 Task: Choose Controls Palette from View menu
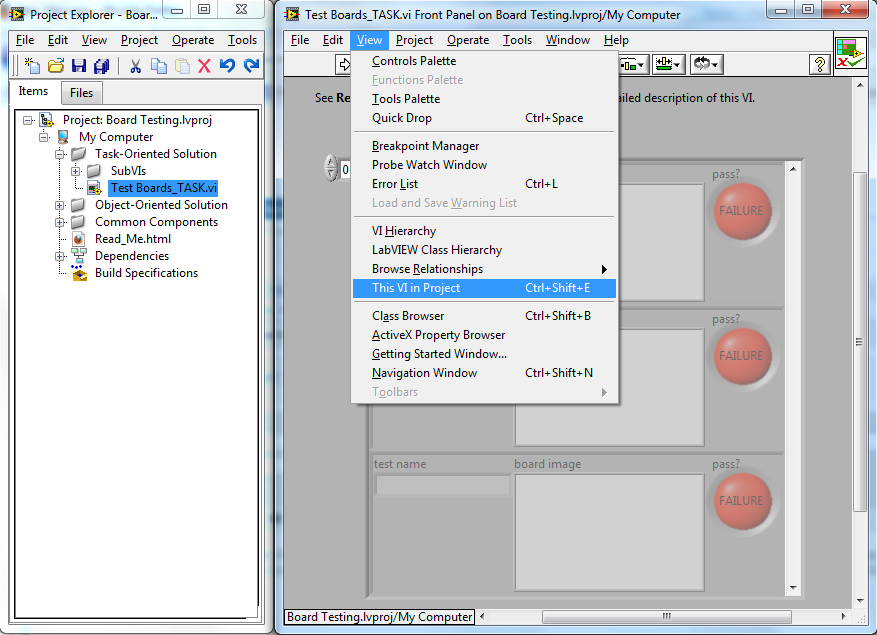tap(484, 61)
